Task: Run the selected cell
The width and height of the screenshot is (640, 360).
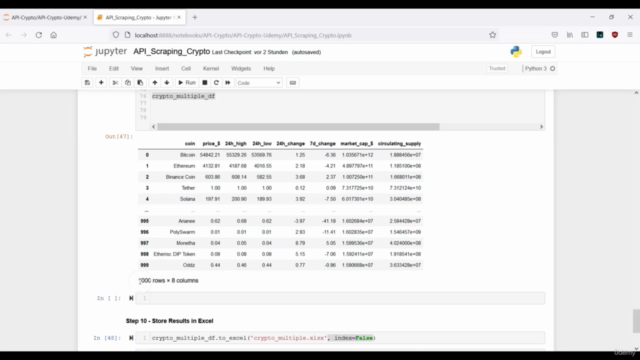Action: point(187,83)
